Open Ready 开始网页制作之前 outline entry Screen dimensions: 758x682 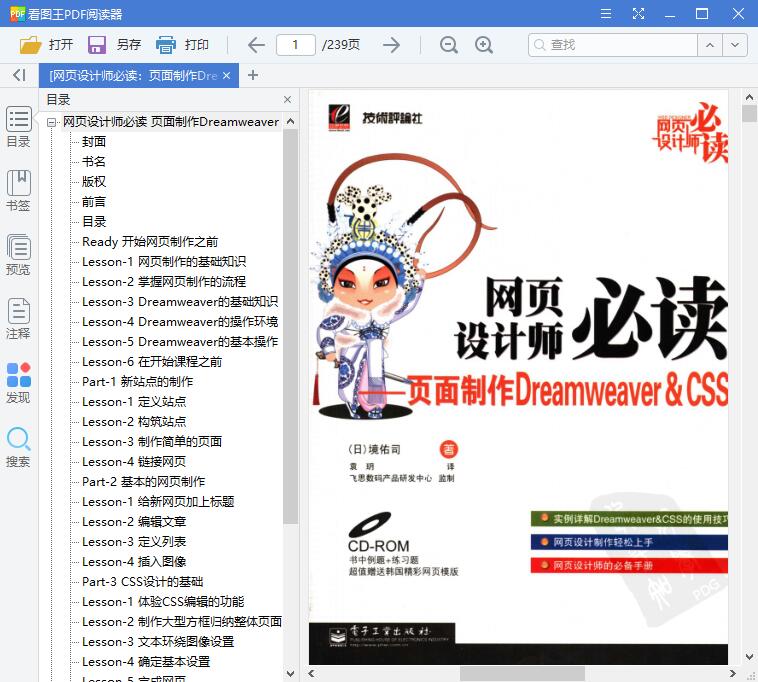(150, 242)
